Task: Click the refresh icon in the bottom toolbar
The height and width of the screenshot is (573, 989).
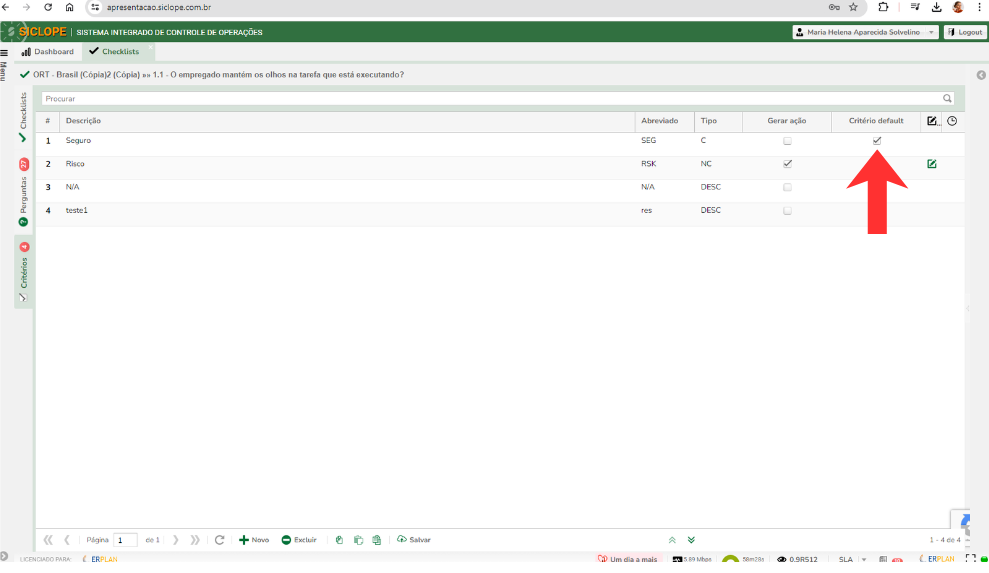Action: (x=220, y=540)
